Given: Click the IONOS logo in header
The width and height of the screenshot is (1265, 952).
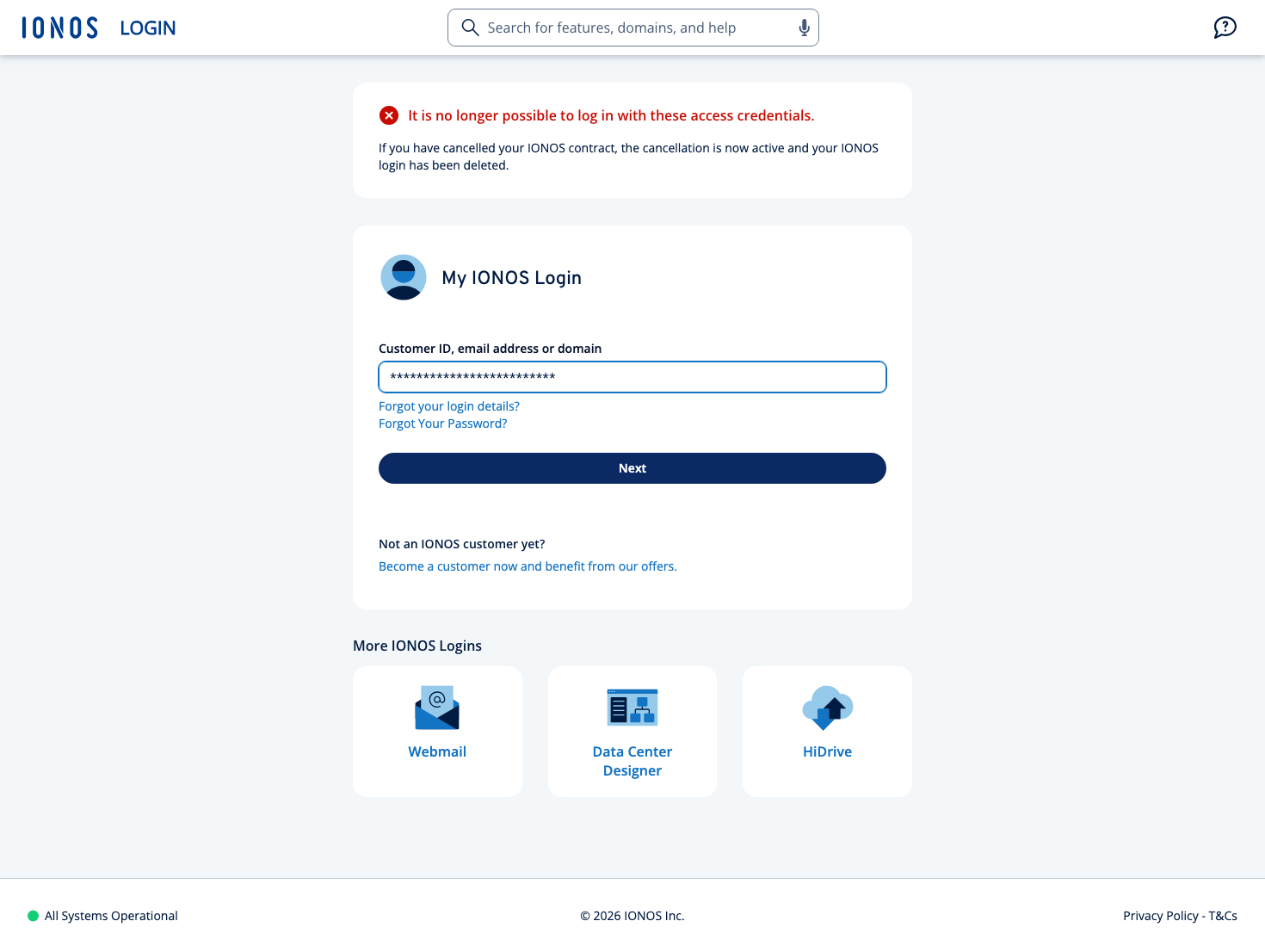Looking at the screenshot, I should click(59, 28).
